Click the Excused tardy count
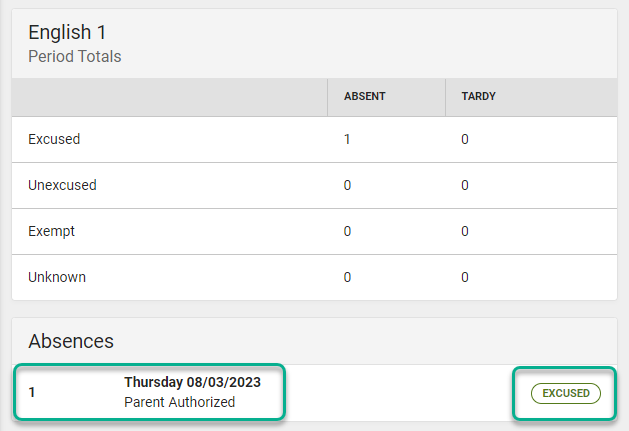 pyautogui.click(x=465, y=139)
